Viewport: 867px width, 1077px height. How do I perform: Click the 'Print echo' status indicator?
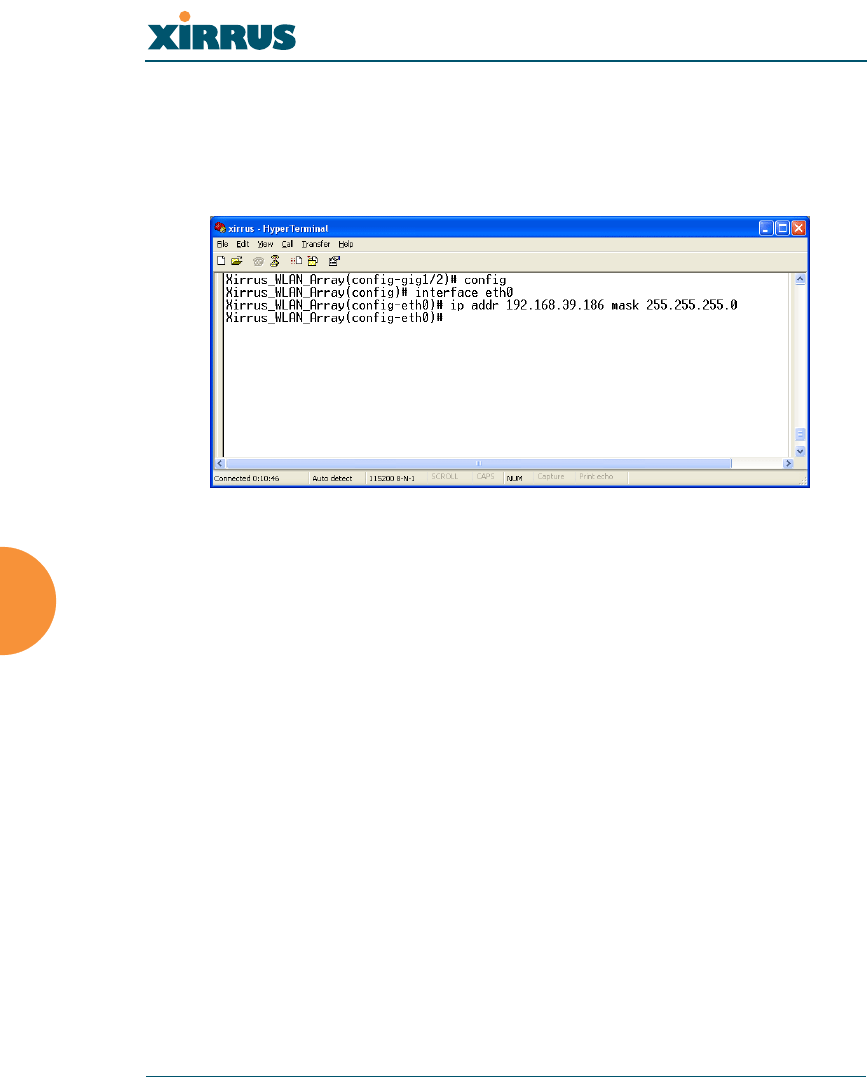tap(596, 477)
